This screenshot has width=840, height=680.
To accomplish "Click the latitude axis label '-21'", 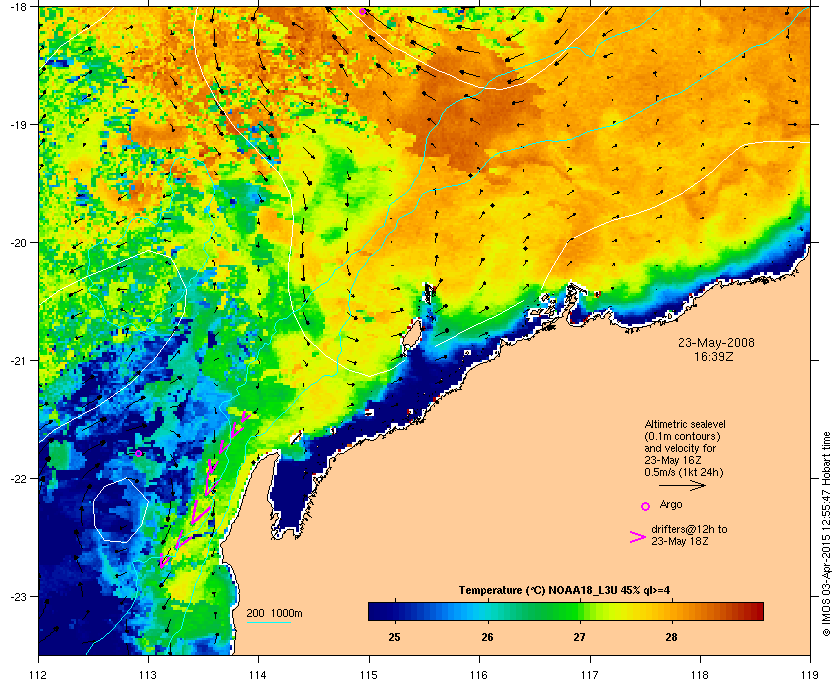I will click(x=18, y=360).
